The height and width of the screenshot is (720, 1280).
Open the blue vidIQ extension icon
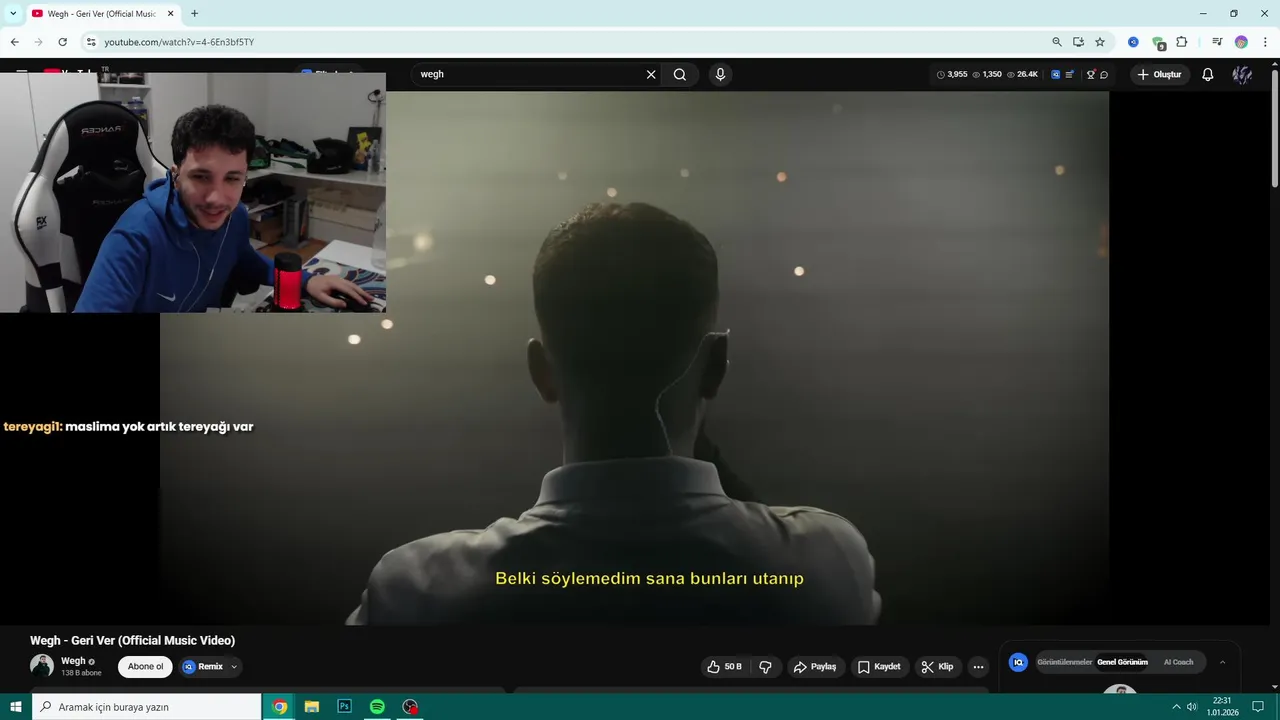pos(1133,42)
